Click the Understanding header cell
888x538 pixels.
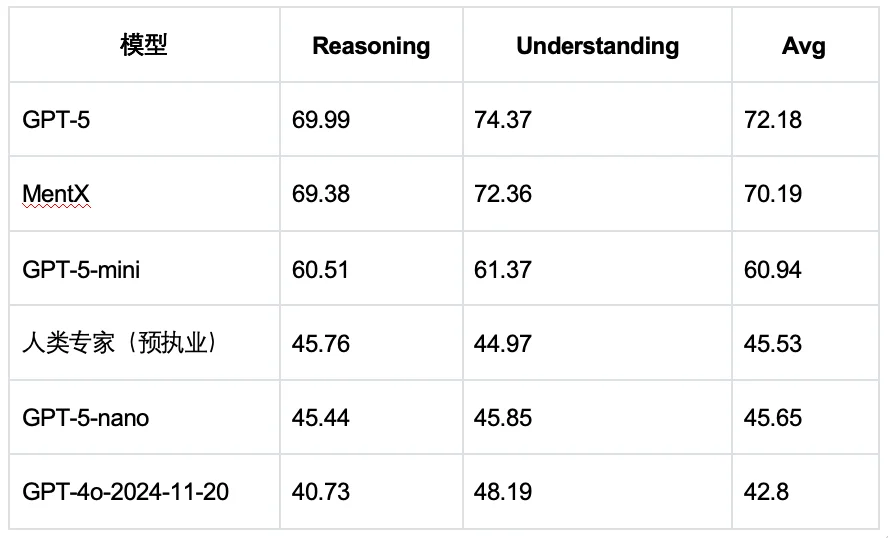tap(597, 46)
